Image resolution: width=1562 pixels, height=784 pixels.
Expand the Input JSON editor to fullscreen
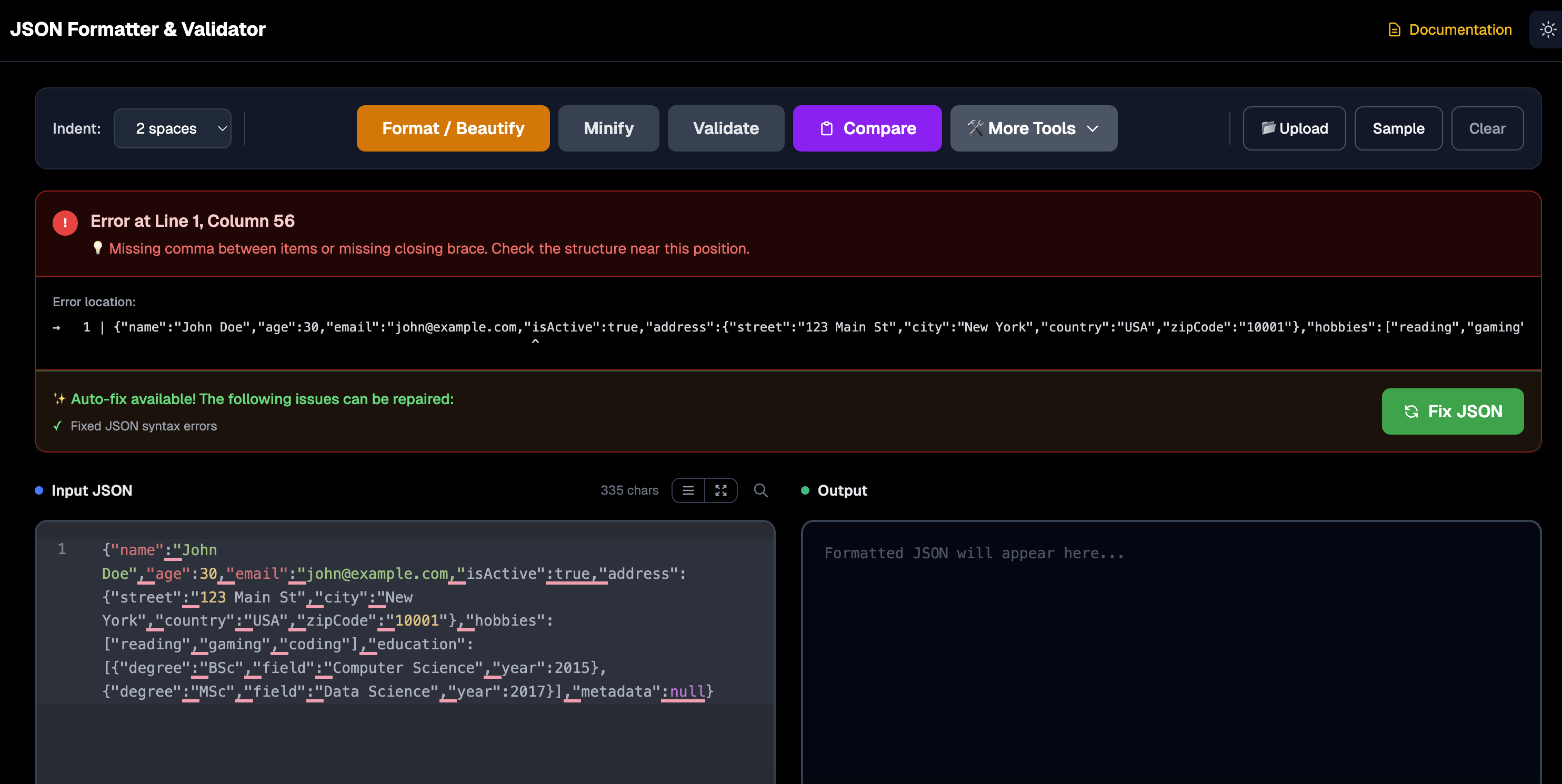[x=721, y=490]
